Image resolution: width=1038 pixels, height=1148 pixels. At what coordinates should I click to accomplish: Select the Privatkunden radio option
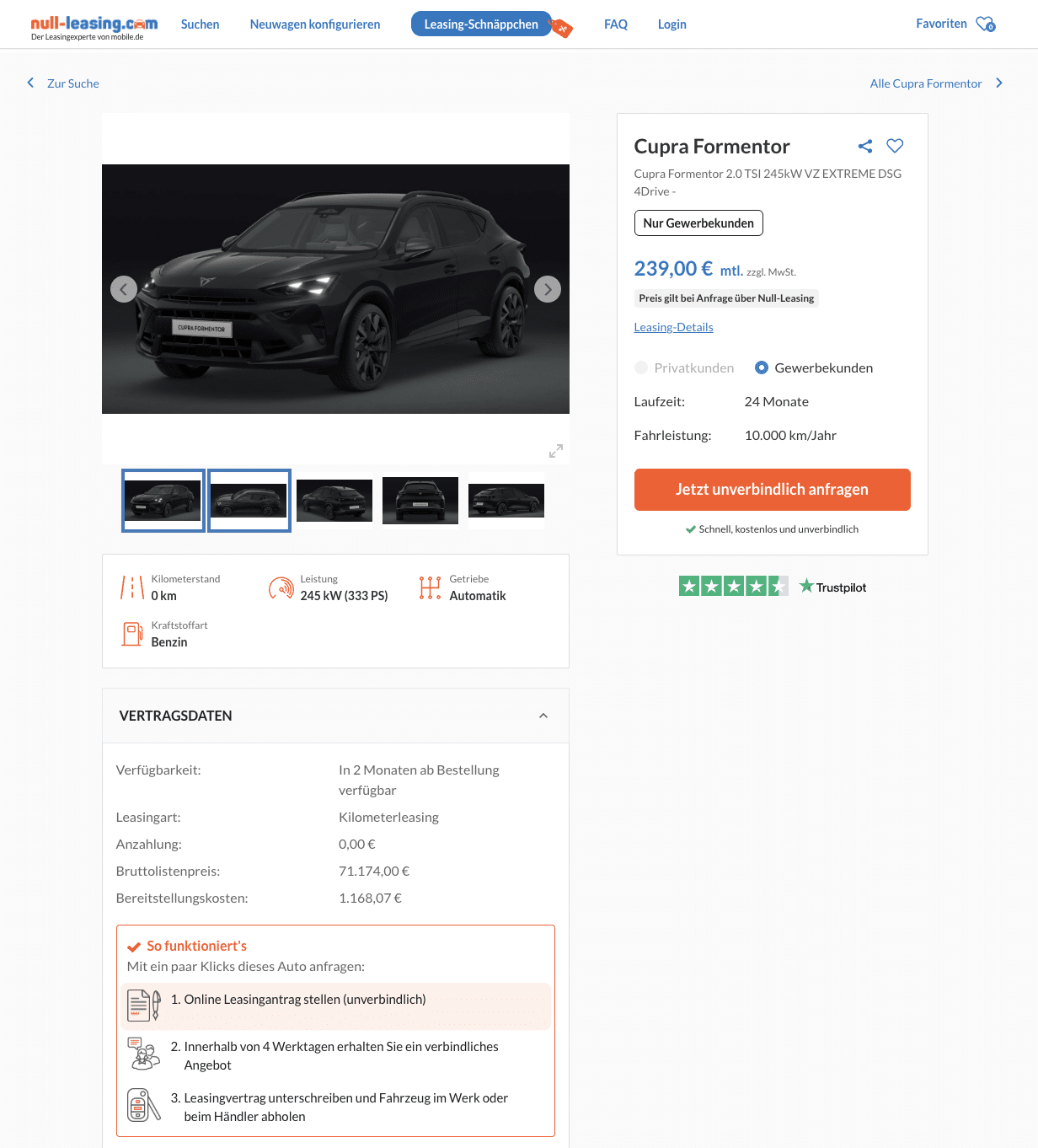coord(641,367)
